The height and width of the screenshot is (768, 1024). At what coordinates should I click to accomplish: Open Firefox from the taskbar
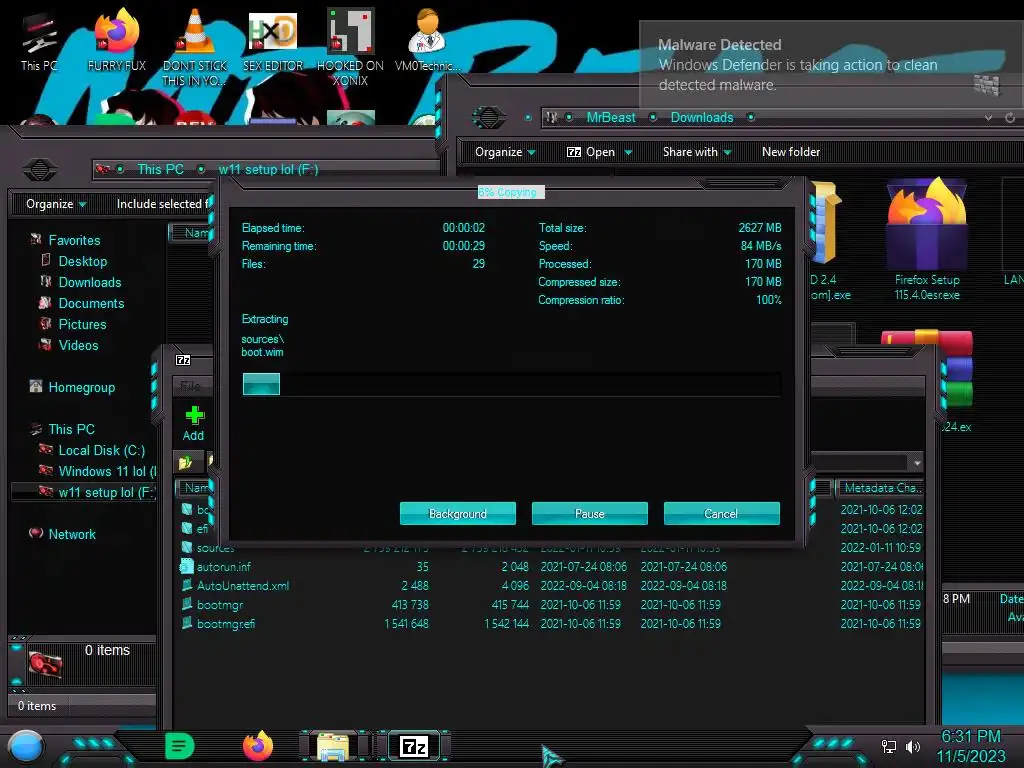(258, 746)
